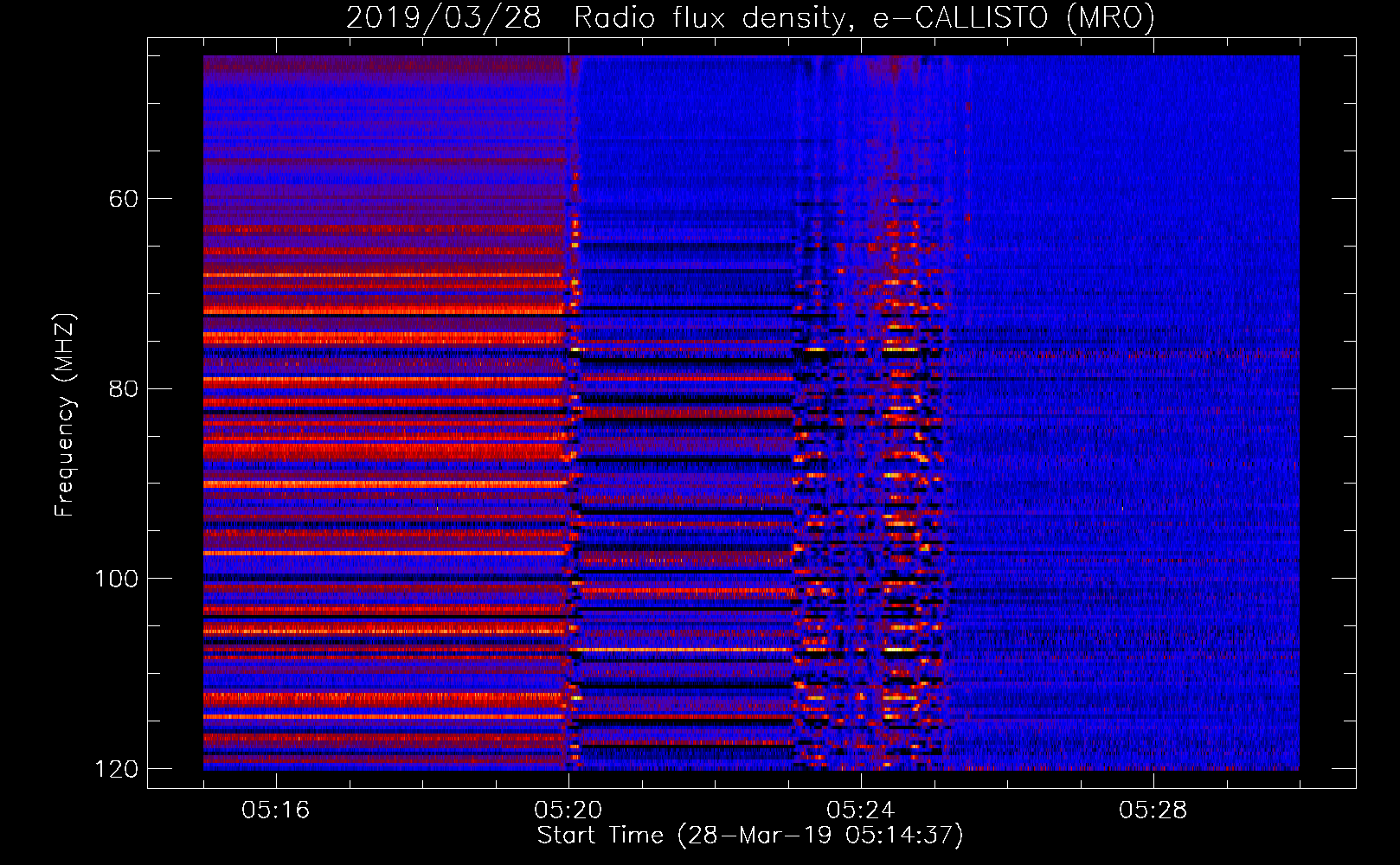Click the '60' frequency tick label
The image size is (1400, 865).
(124, 199)
